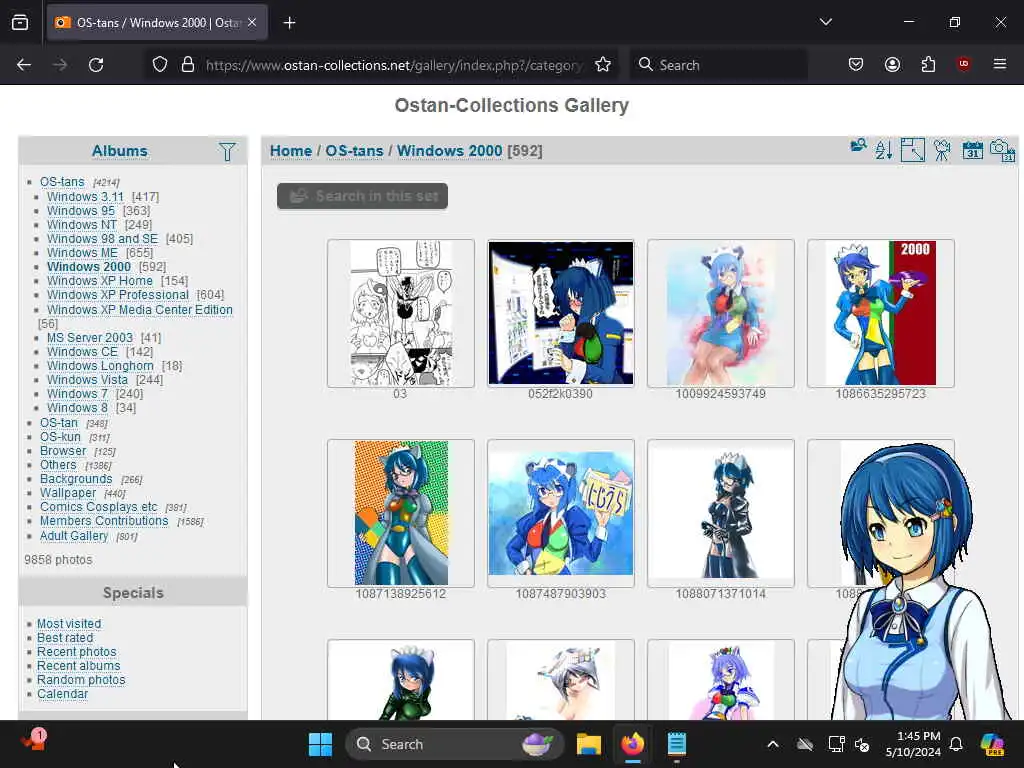Go to Home in the breadcrumb
This screenshot has width=1024, height=768.
pyautogui.click(x=291, y=151)
